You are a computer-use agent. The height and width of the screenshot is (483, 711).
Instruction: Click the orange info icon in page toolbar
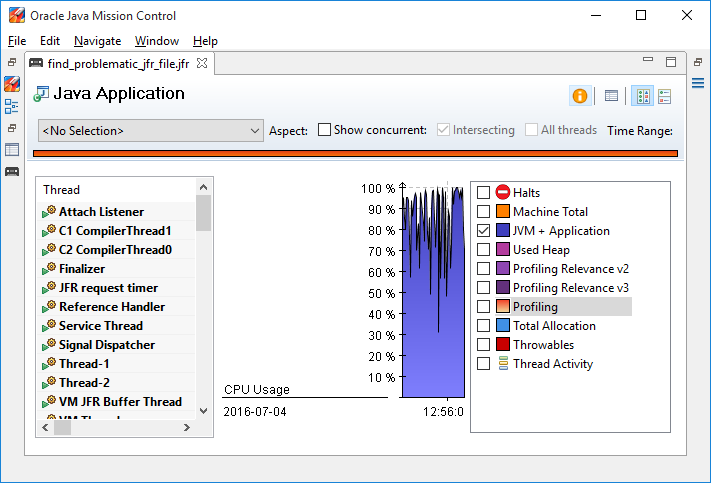[579, 96]
